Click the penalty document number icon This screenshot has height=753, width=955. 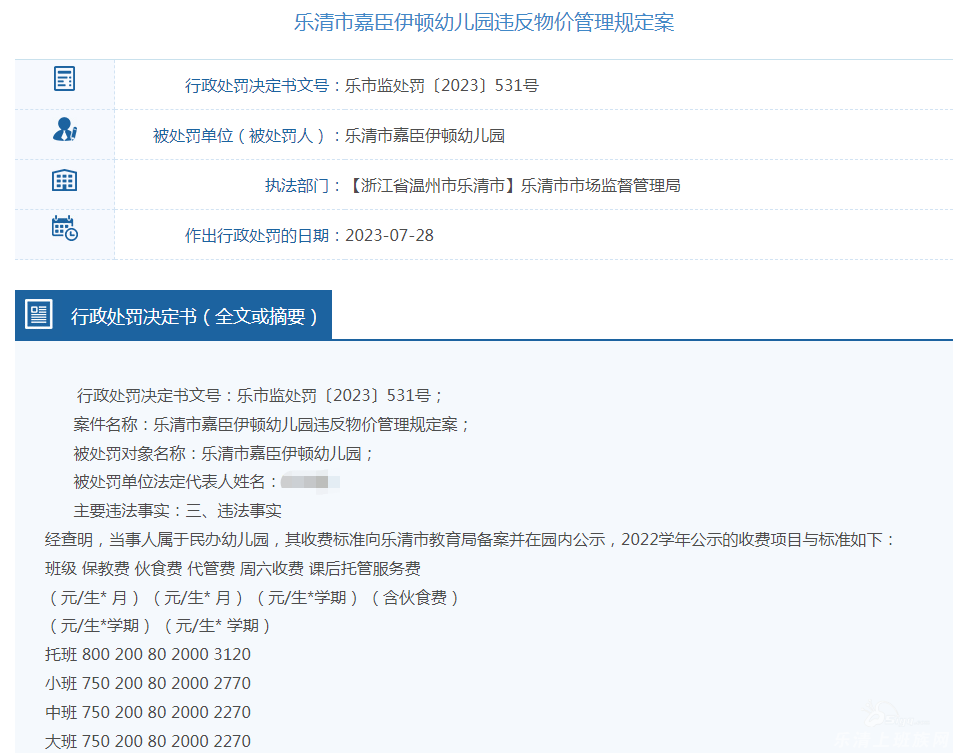(64, 79)
